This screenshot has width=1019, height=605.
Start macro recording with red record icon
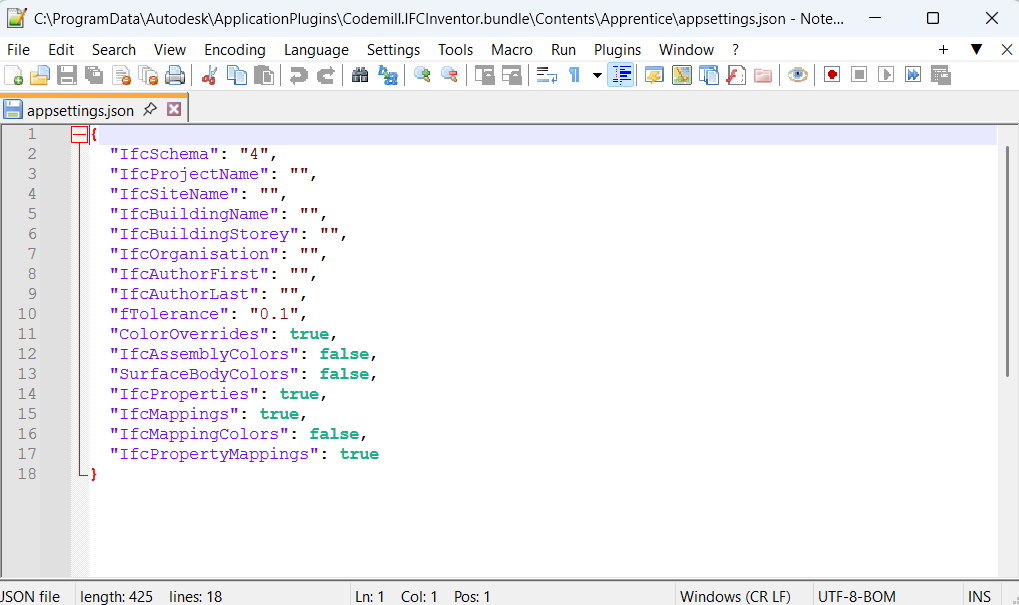coord(832,75)
